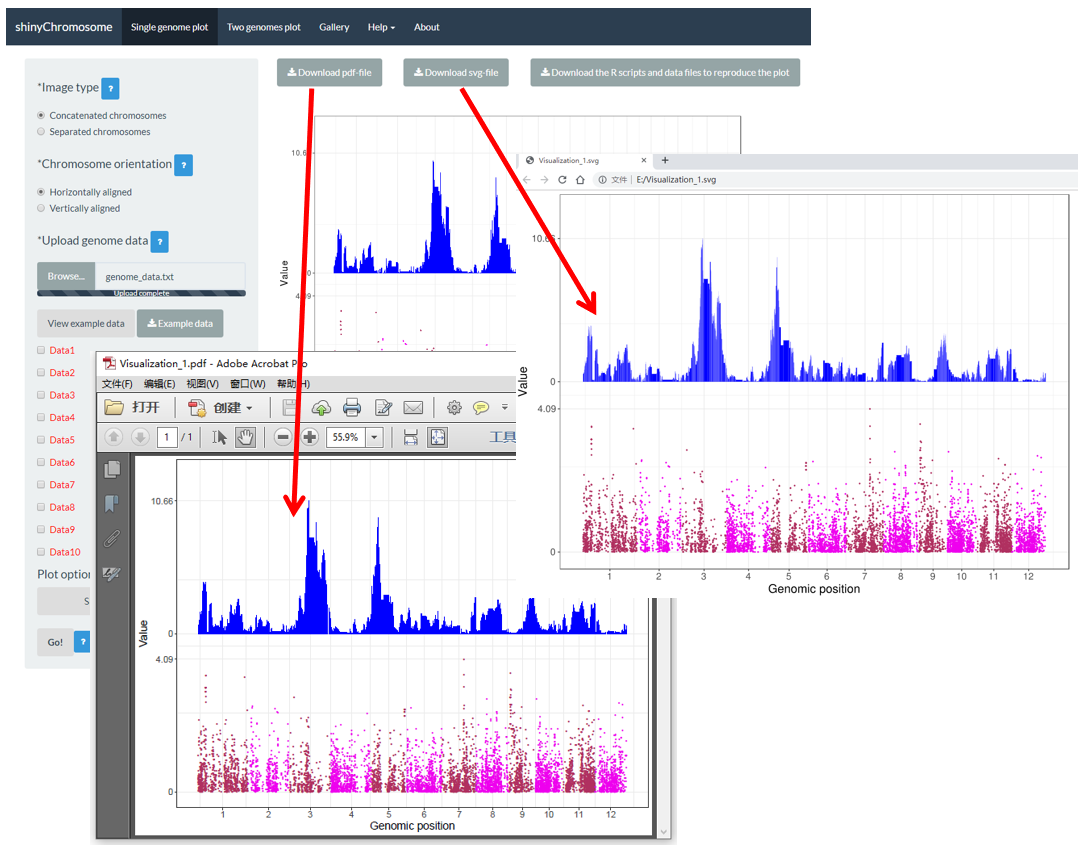Choose the hand pan tool in Acrobat
Viewport: 1078px width, 845px height.
[245, 437]
